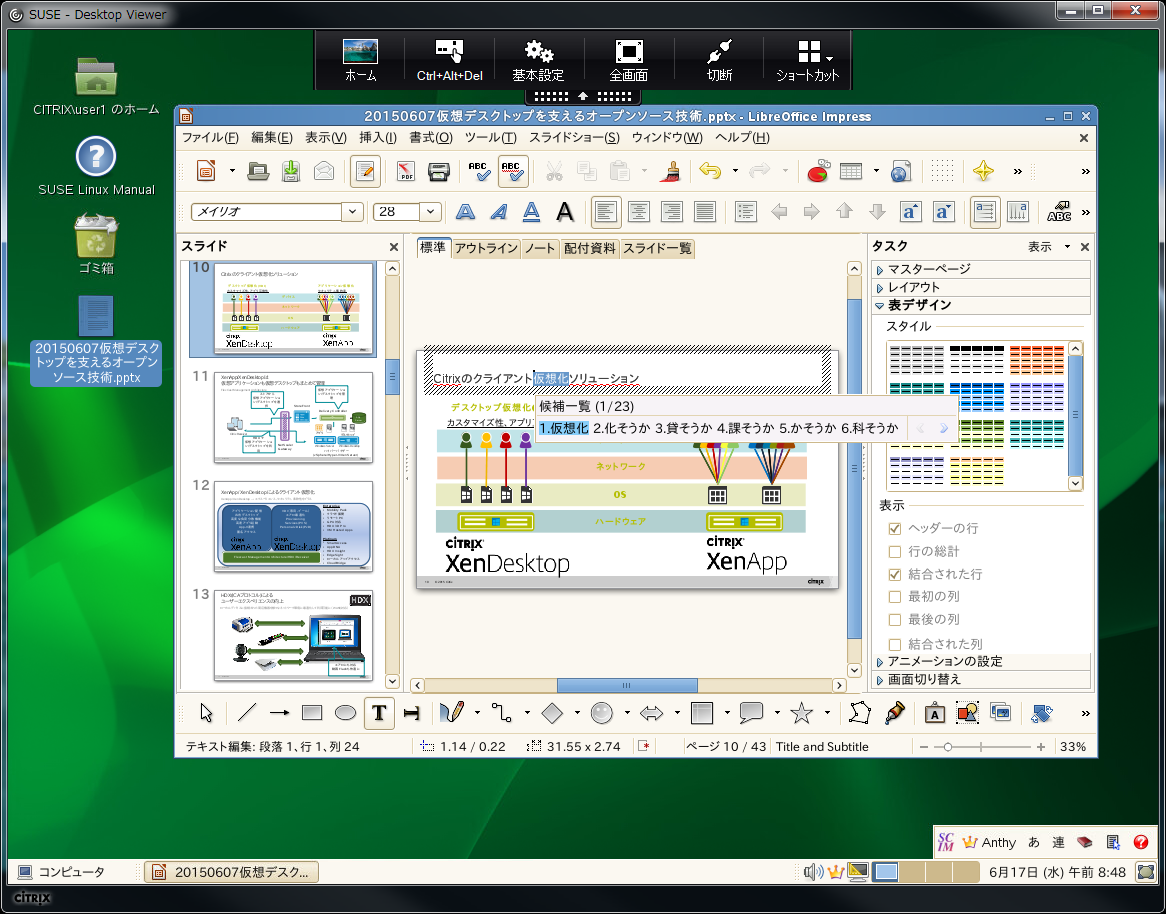Image resolution: width=1166 pixels, height=914 pixels.
Task: Click the Save document icon
Action: pyautogui.click(x=291, y=172)
